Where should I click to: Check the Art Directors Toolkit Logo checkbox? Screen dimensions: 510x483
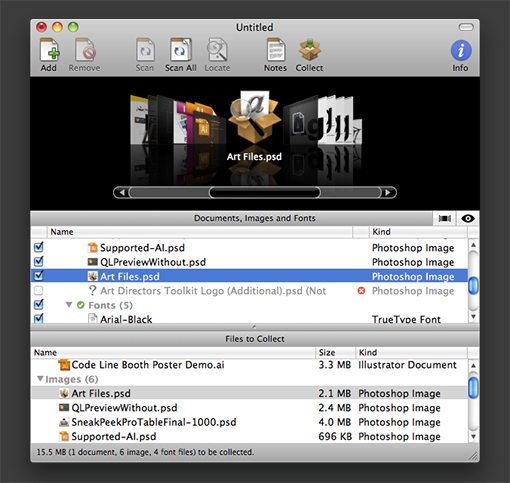(x=39, y=291)
